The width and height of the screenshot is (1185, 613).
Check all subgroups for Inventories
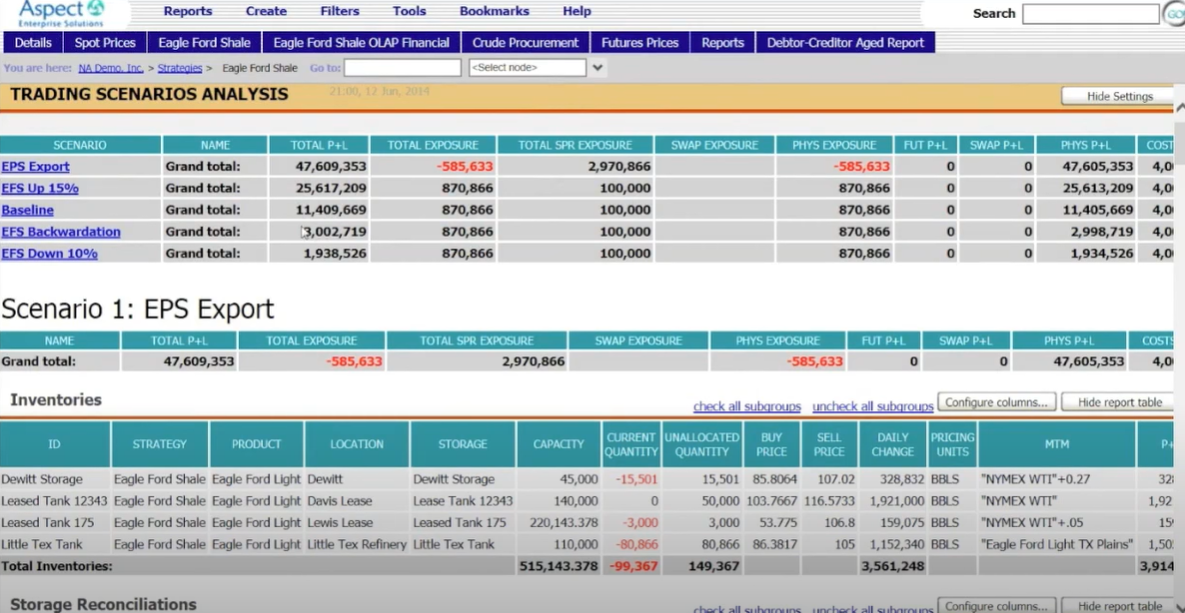[x=747, y=405]
